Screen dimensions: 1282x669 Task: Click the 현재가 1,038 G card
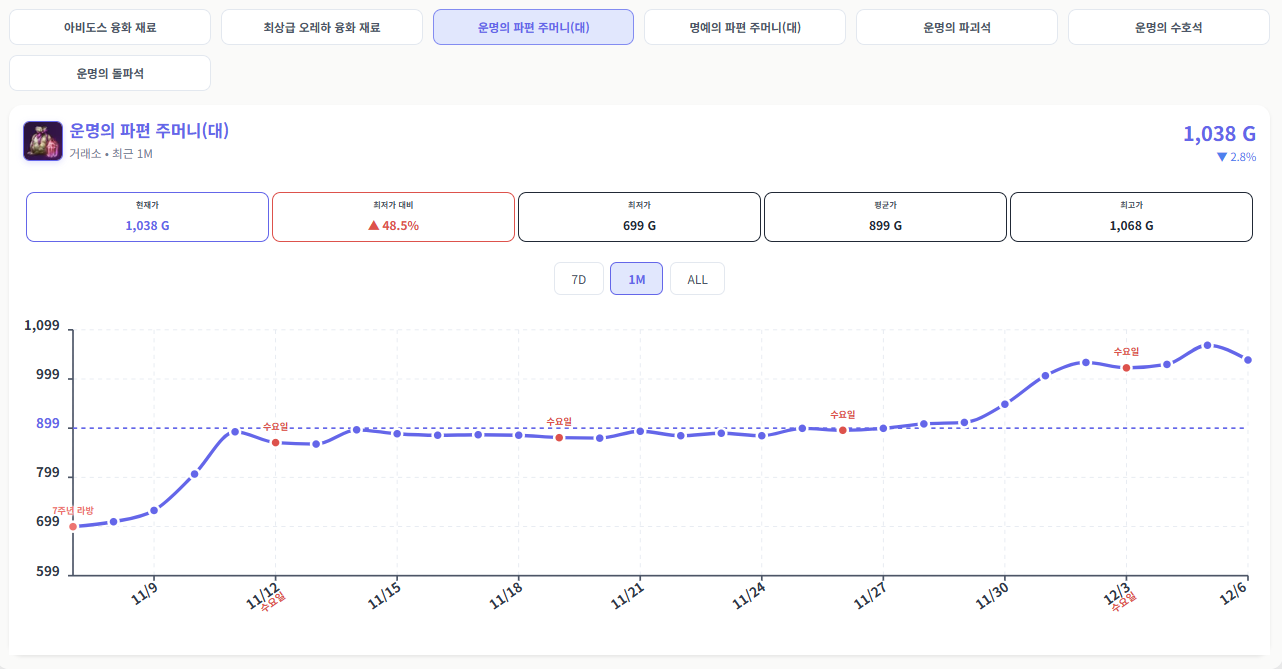click(x=147, y=217)
